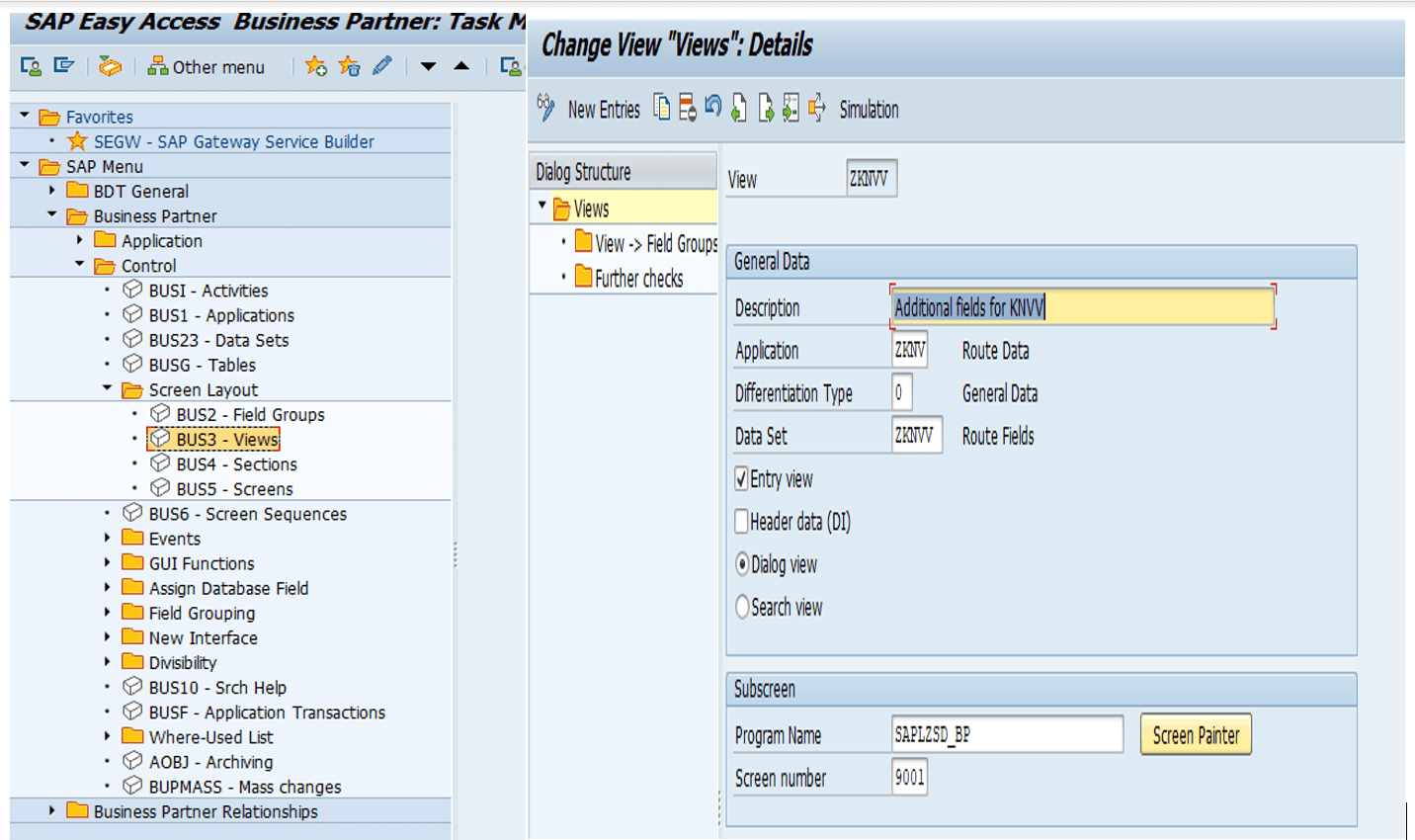
Task: Select BUPMASS - Mass changes transaction
Action: pyautogui.click(x=245, y=787)
